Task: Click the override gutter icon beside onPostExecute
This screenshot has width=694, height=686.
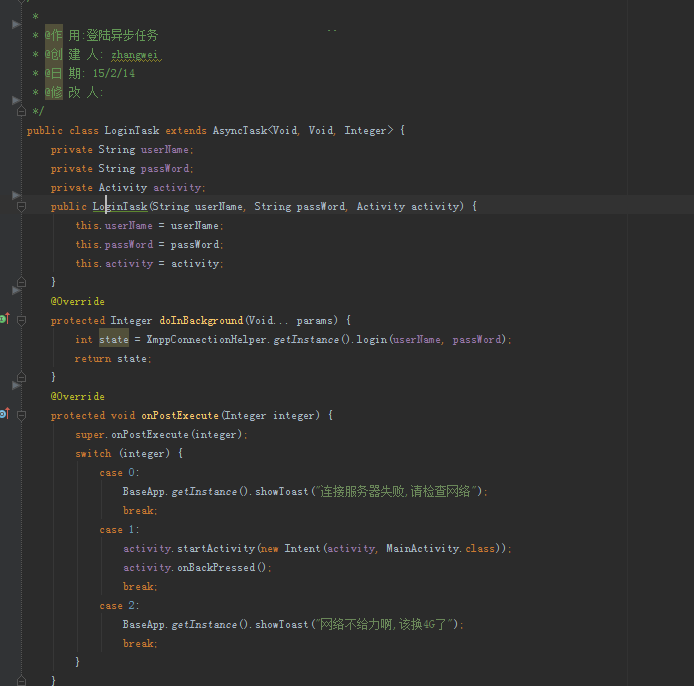Action: (5, 413)
